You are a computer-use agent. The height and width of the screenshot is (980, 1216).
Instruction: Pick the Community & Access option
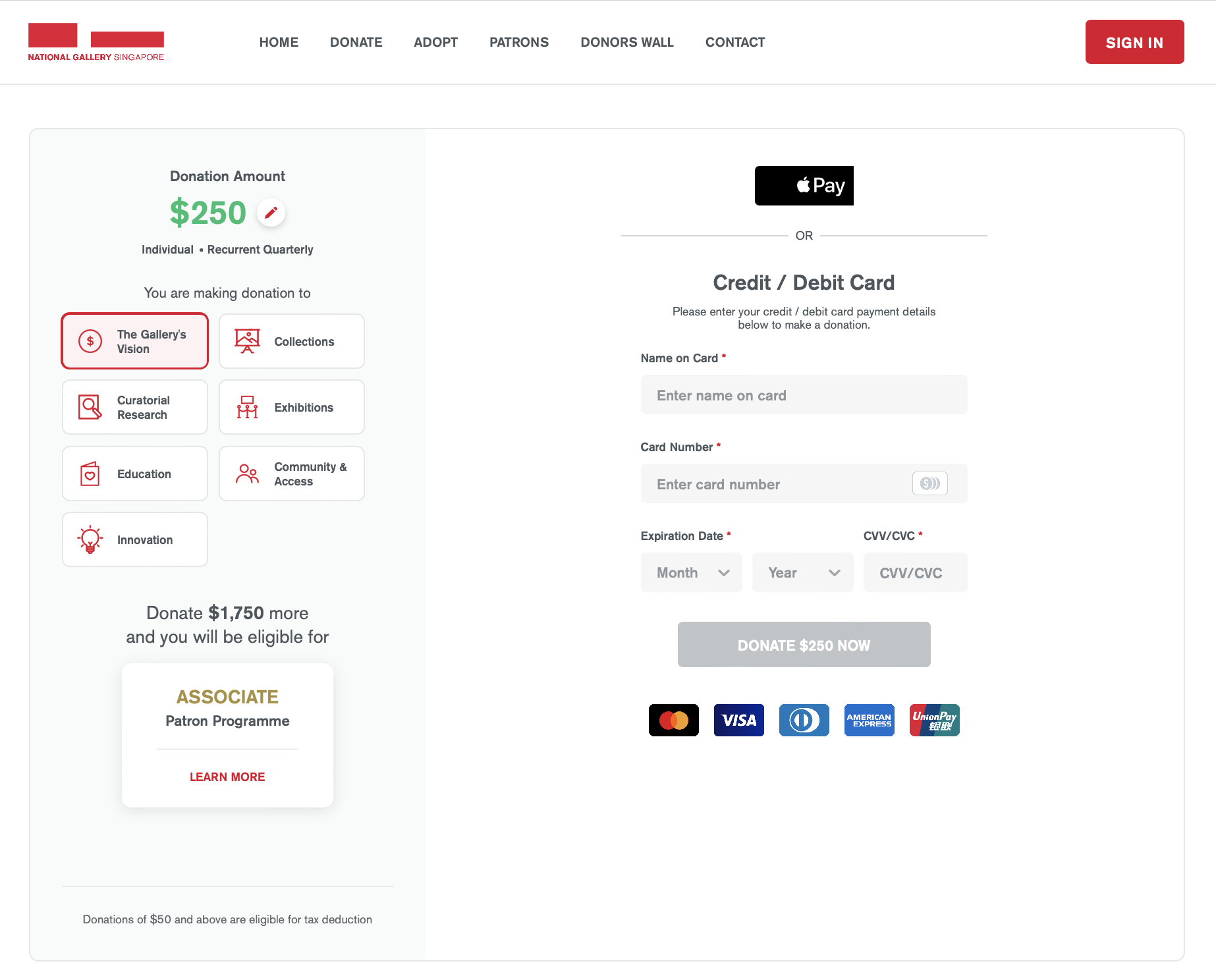[x=292, y=474]
